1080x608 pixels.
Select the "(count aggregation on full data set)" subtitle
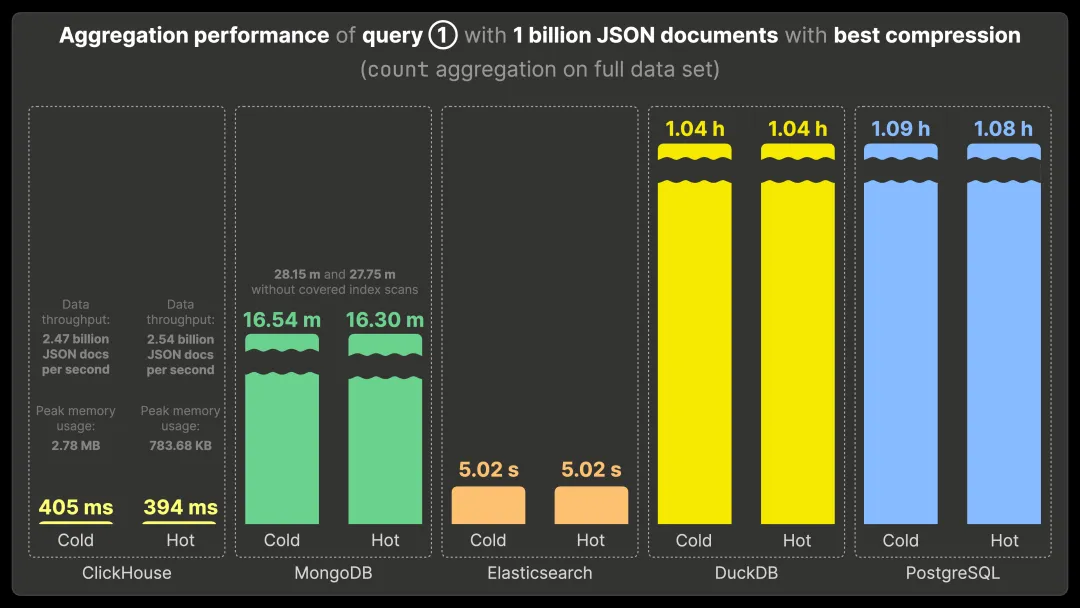pos(540,69)
